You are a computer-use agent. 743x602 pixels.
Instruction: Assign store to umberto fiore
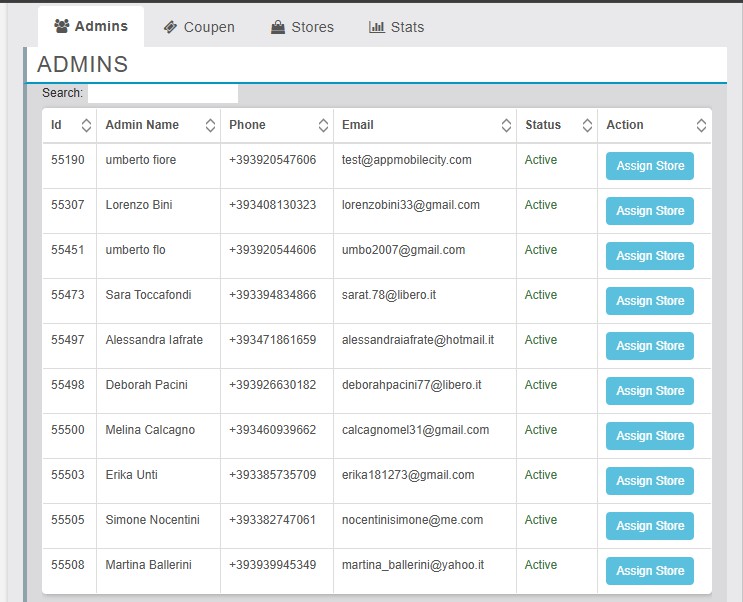tap(650, 166)
